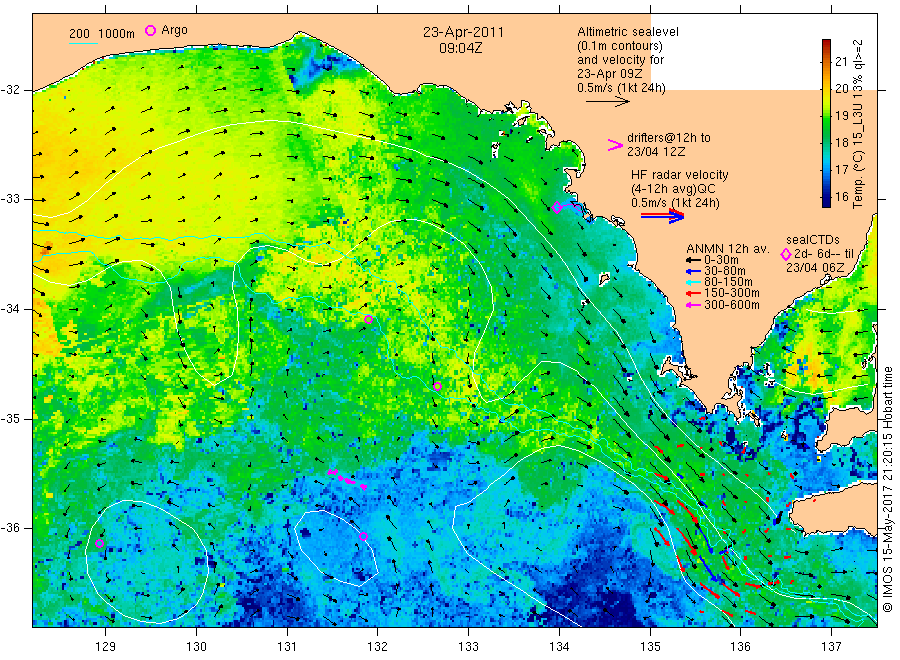Click the colour bar tick label '20'

coord(841,88)
